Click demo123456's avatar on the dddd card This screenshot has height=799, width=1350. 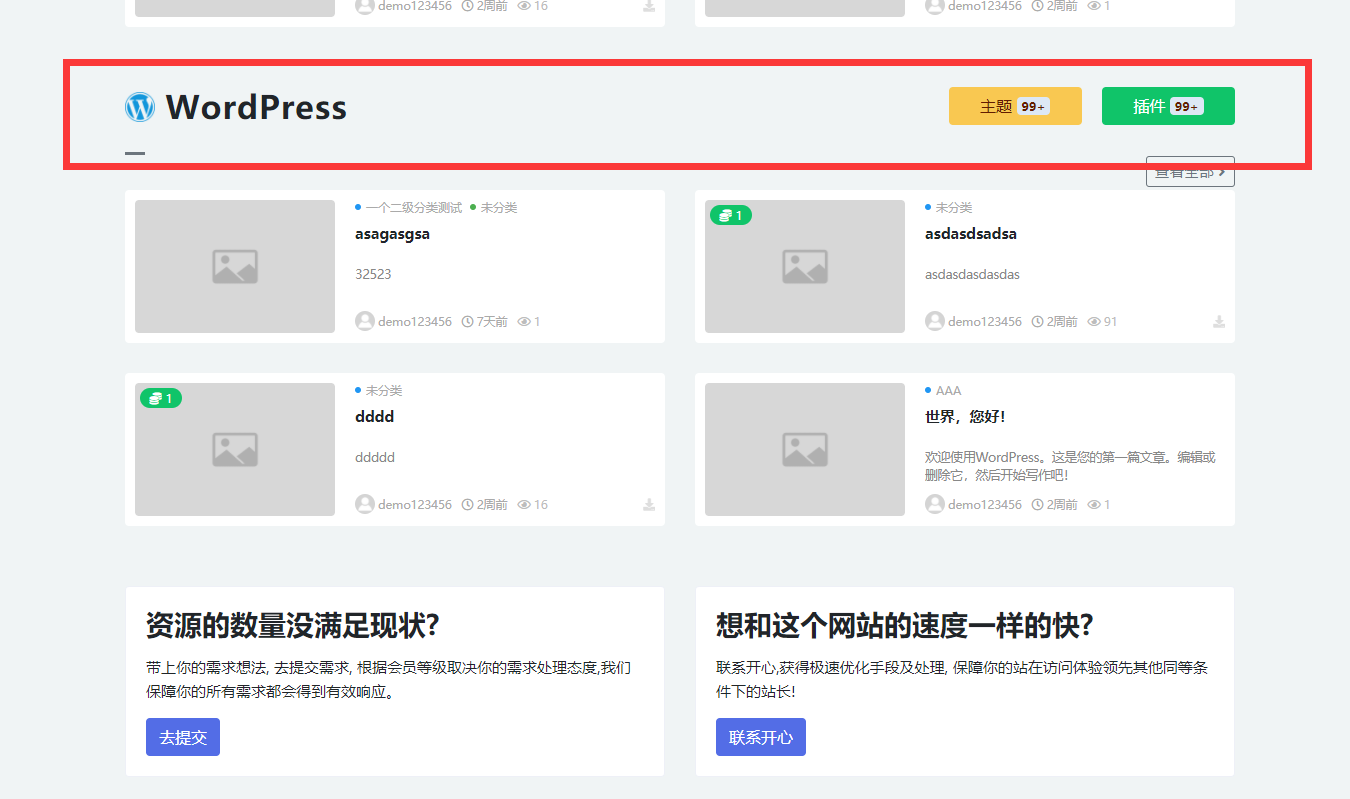pyautogui.click(x=364, y=504)
